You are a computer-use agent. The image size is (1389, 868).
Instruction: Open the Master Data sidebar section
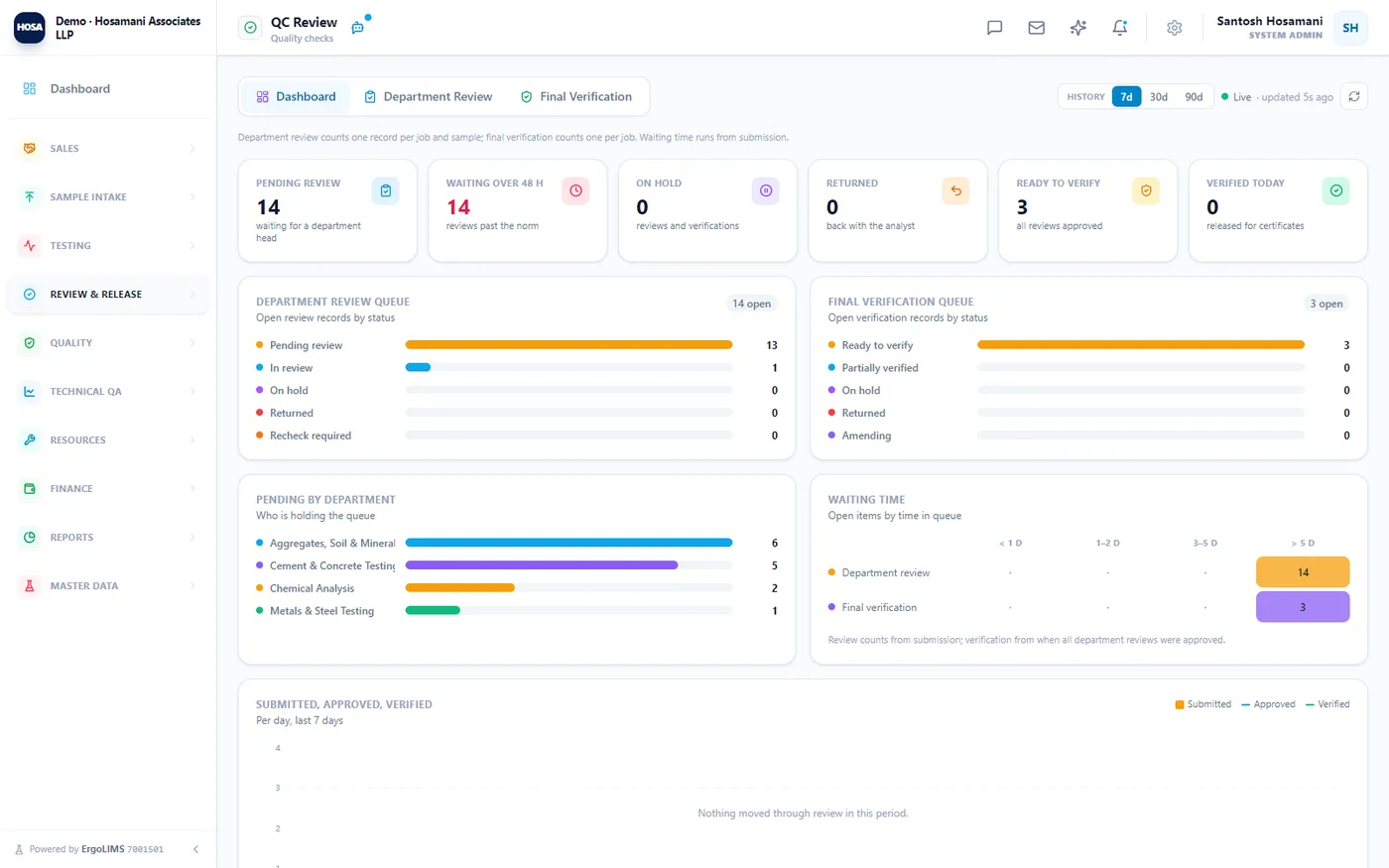[108, 585]
